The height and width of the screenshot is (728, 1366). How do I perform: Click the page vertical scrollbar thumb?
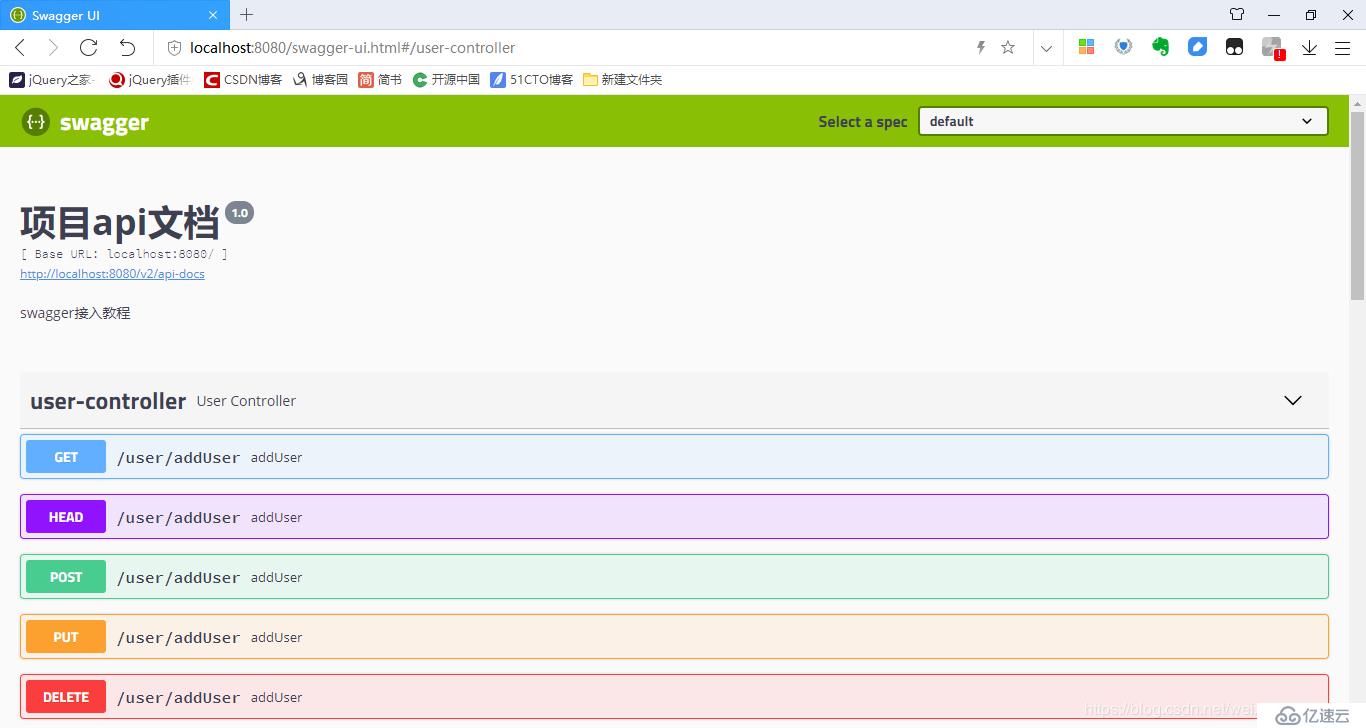click(1357, 205)
